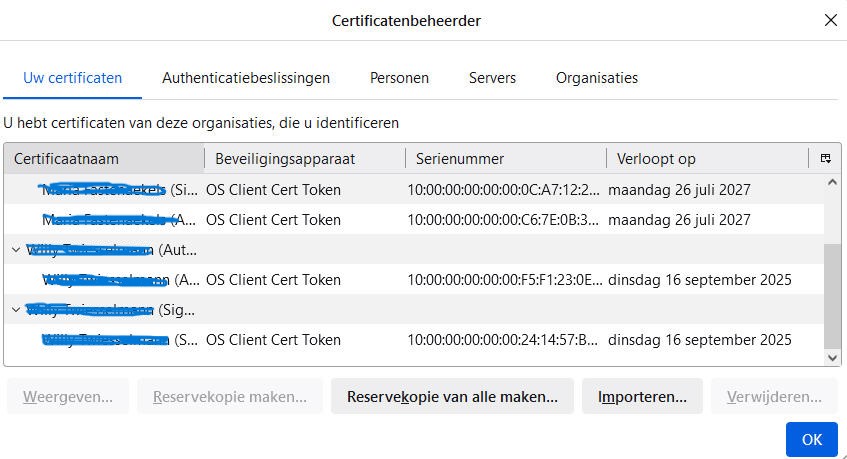Sort by Verloopt op column header
This screenshot has height=459, width=847.
(706, 159)
